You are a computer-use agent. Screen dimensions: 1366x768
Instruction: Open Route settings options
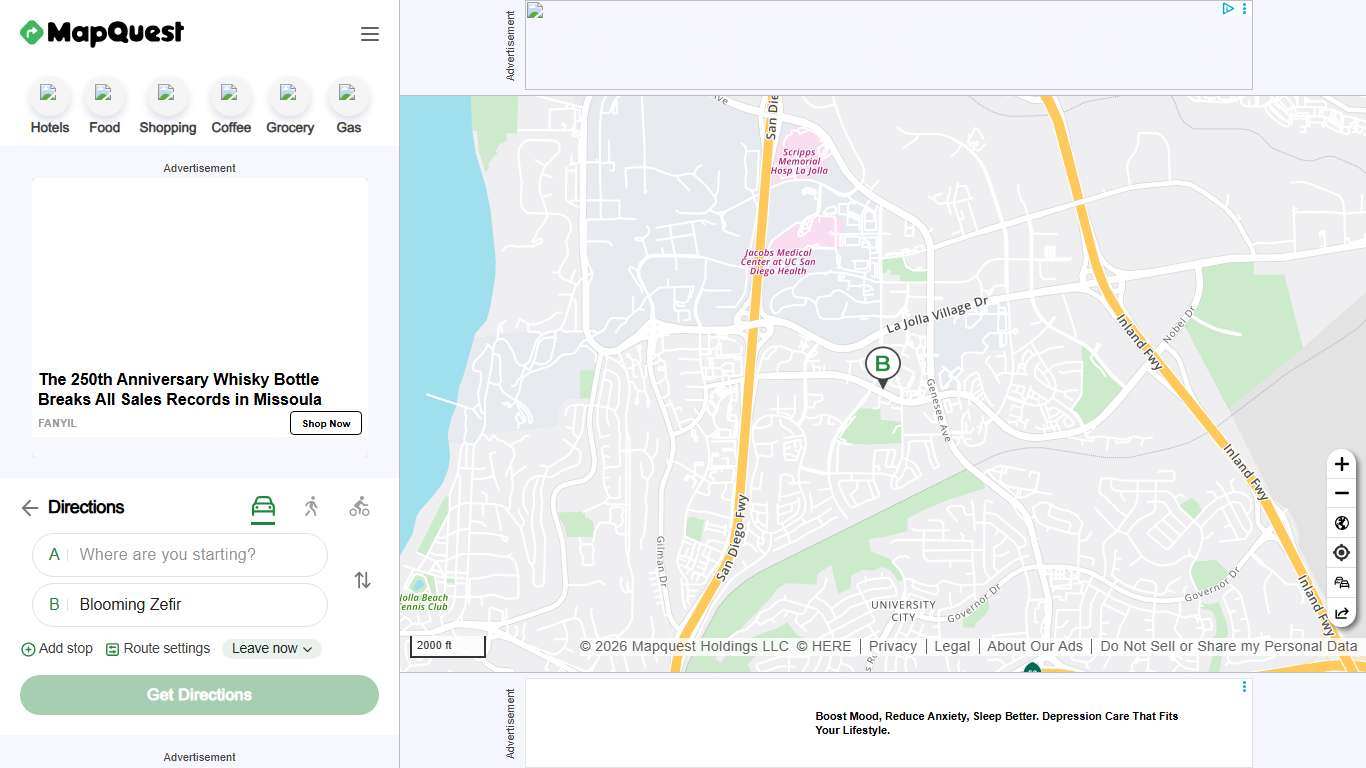pyautogui.click(x=157, y=648)
